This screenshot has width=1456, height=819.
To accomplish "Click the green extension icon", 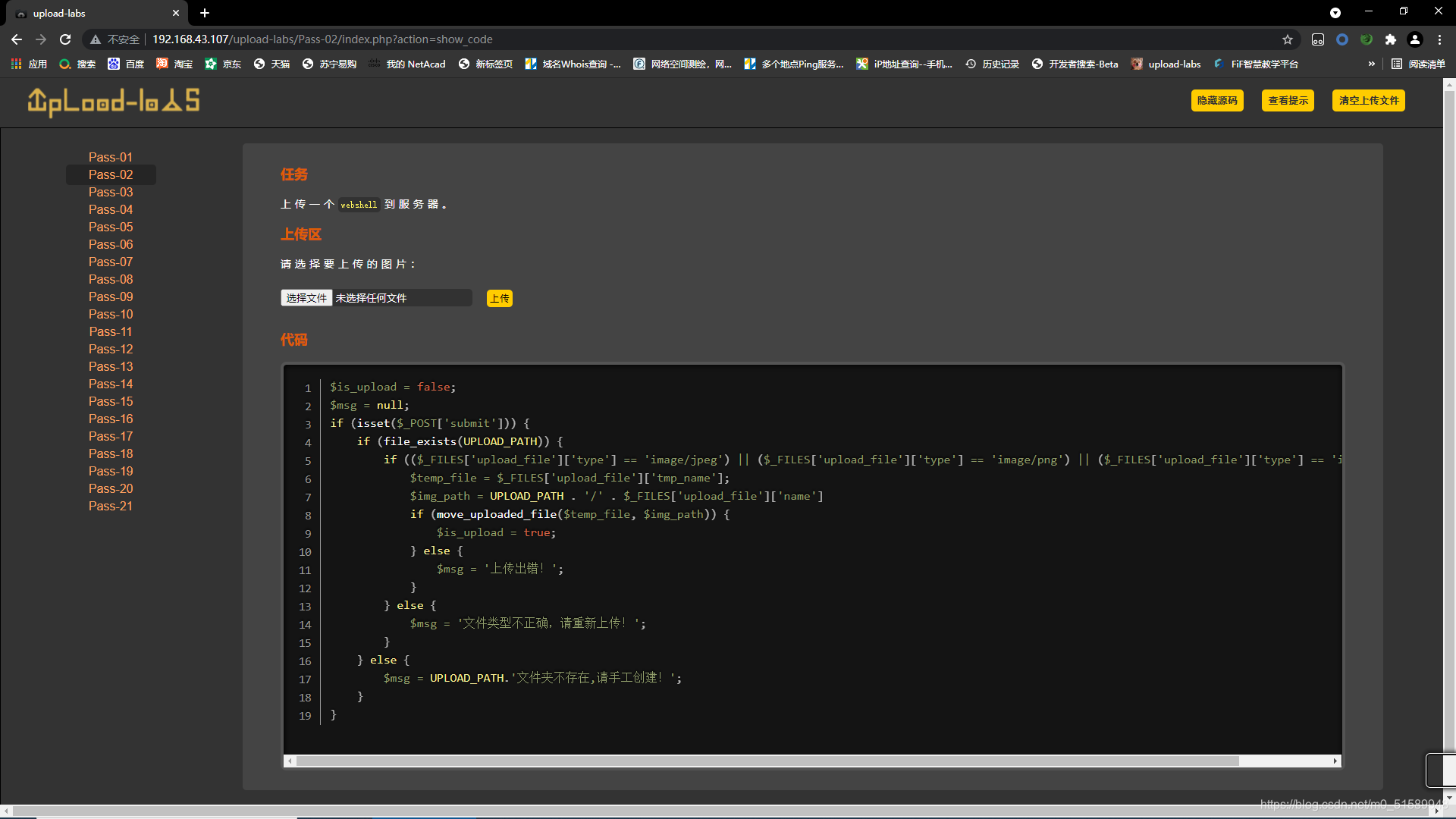I will (1367, 39).
